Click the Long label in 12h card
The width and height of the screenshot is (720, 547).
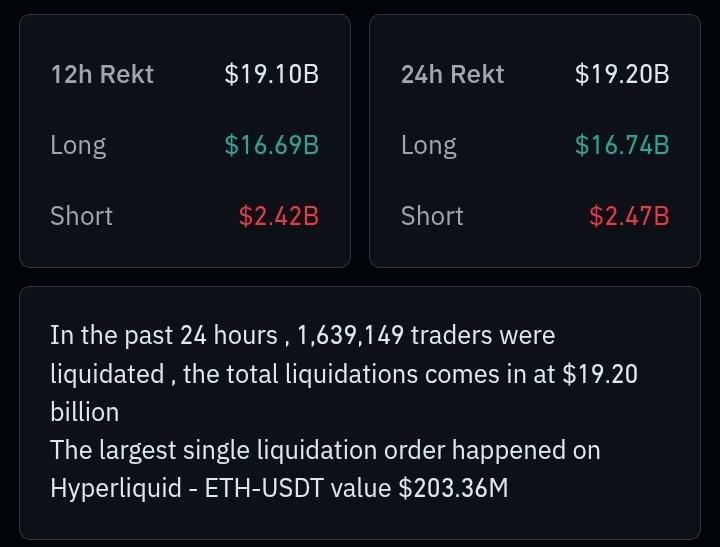pos(78,145)
